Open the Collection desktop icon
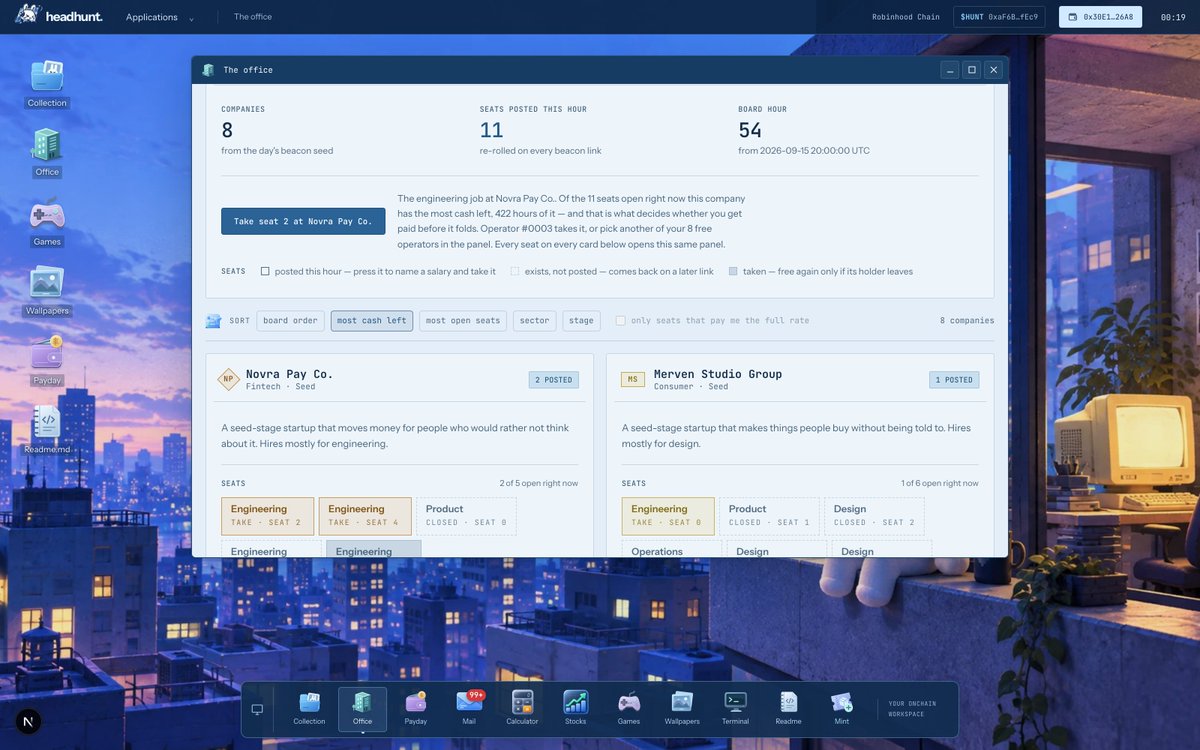The width and height of the screenshot is (1200, 750). pos(47,83)
